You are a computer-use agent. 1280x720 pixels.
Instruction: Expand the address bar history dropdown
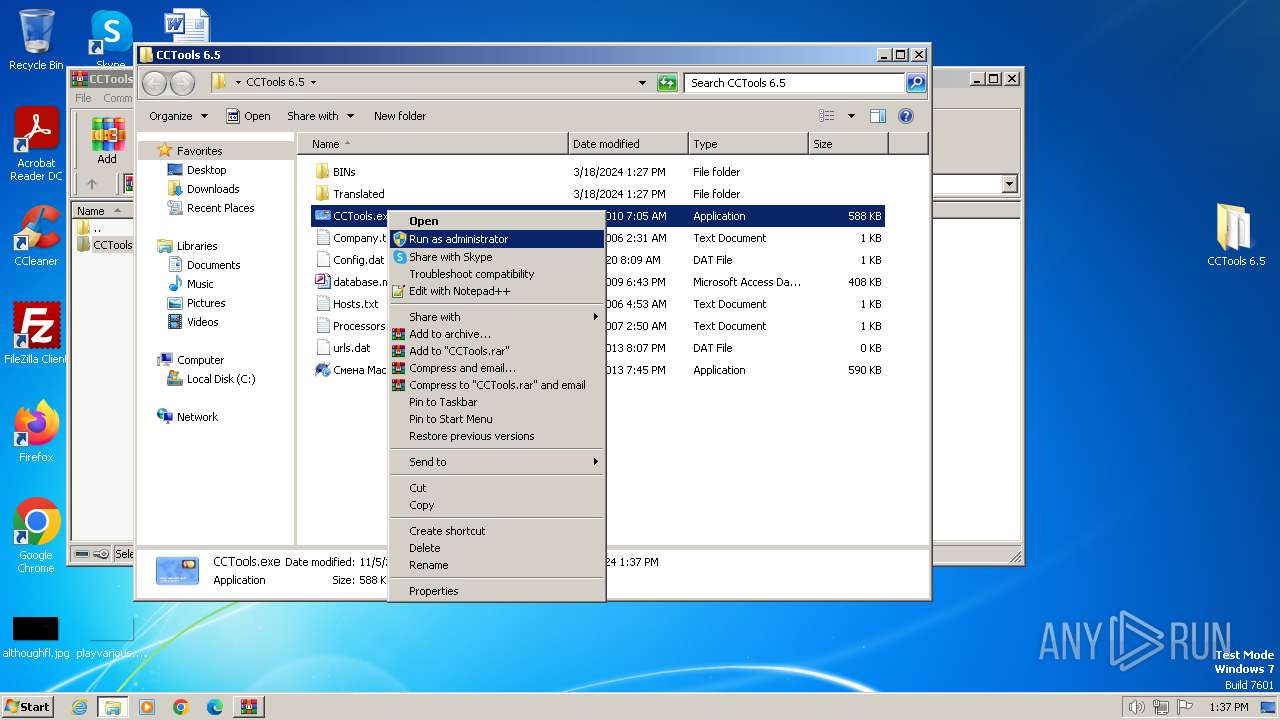tap(642, 83)
